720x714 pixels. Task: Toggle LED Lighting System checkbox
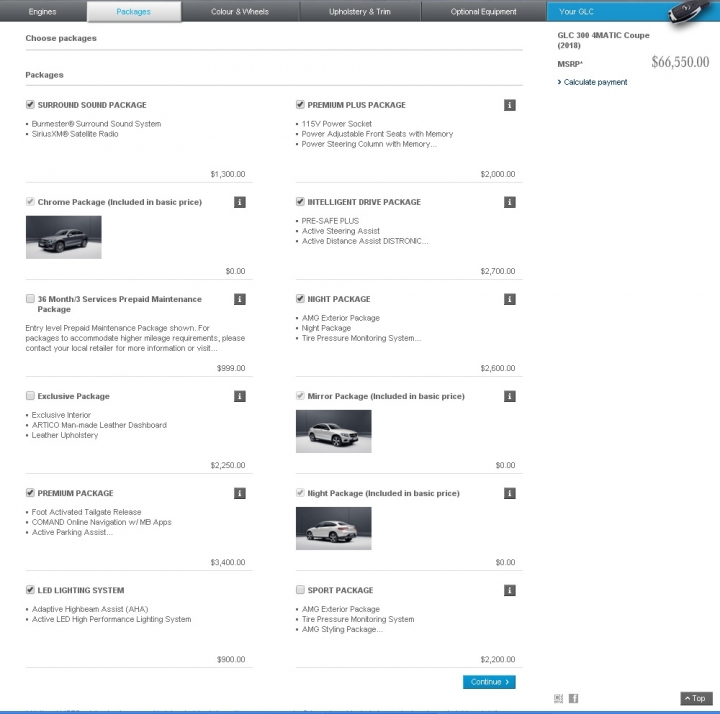tap(30, 590)
